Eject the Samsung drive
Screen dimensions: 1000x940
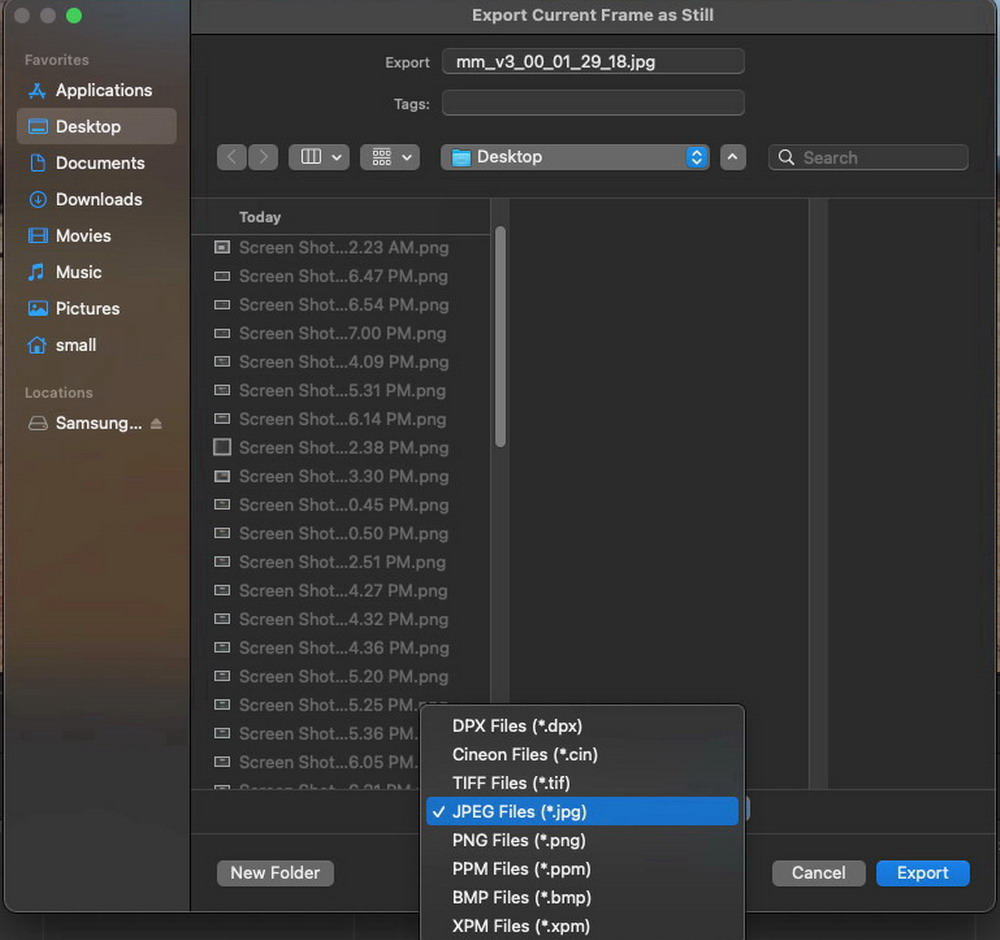[x=156, y=423]
